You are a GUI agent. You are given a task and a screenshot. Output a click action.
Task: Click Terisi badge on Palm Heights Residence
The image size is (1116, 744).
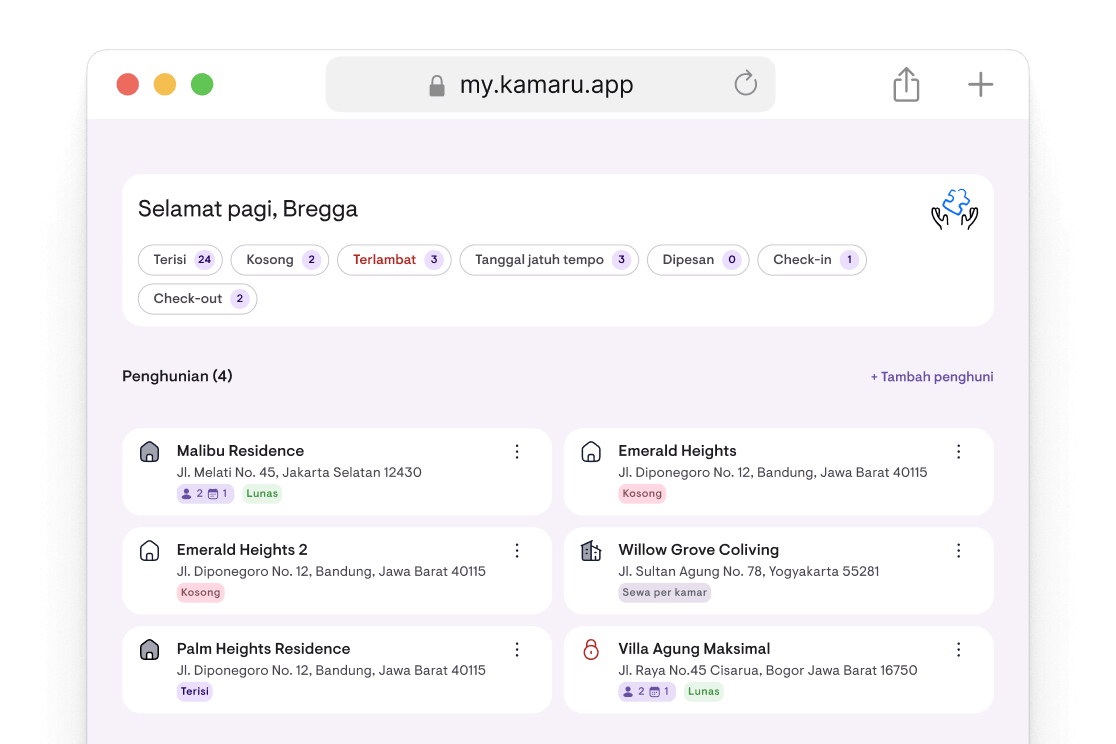pos(194,691)
